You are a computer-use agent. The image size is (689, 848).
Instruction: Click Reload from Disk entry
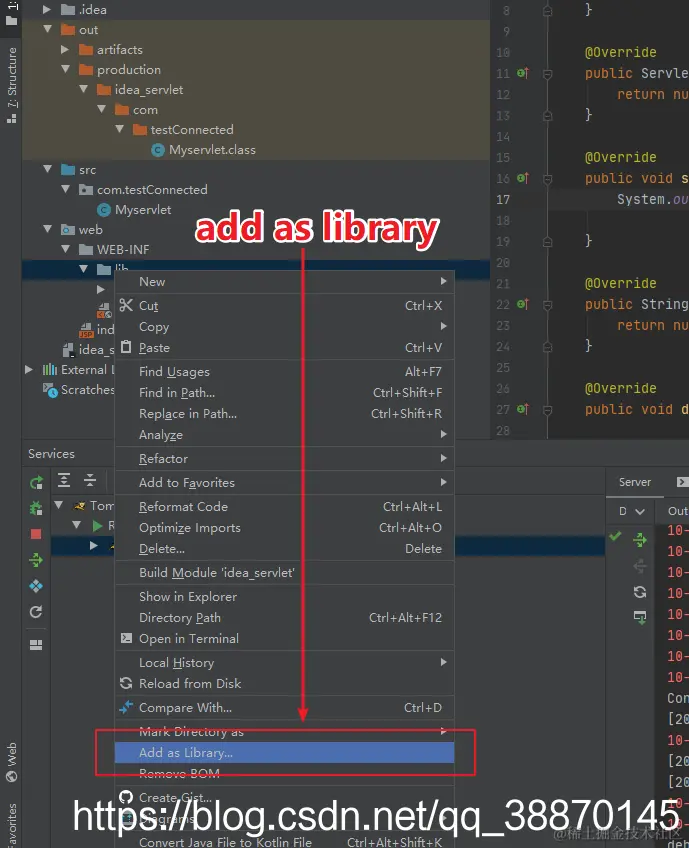(284, 684)
